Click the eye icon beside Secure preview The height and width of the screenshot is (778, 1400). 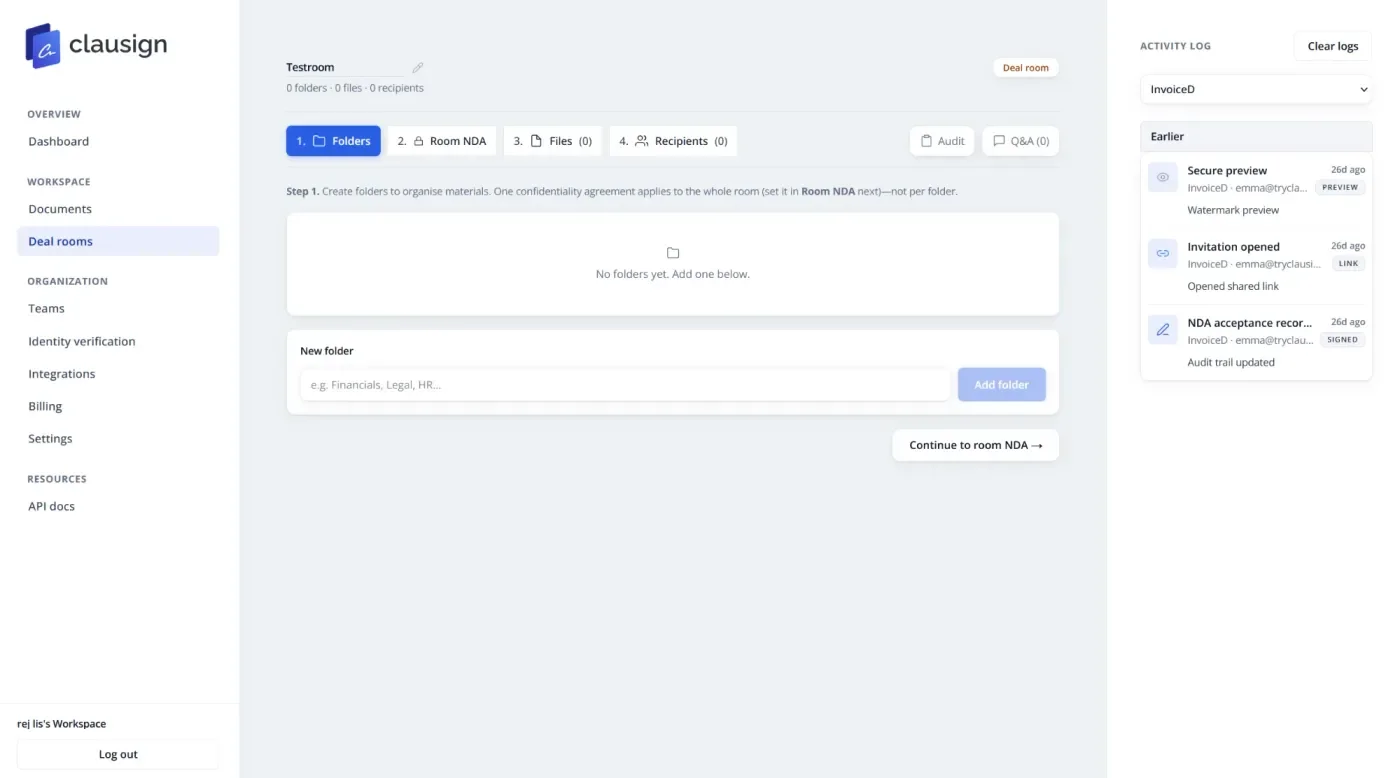coord(1163,177)
